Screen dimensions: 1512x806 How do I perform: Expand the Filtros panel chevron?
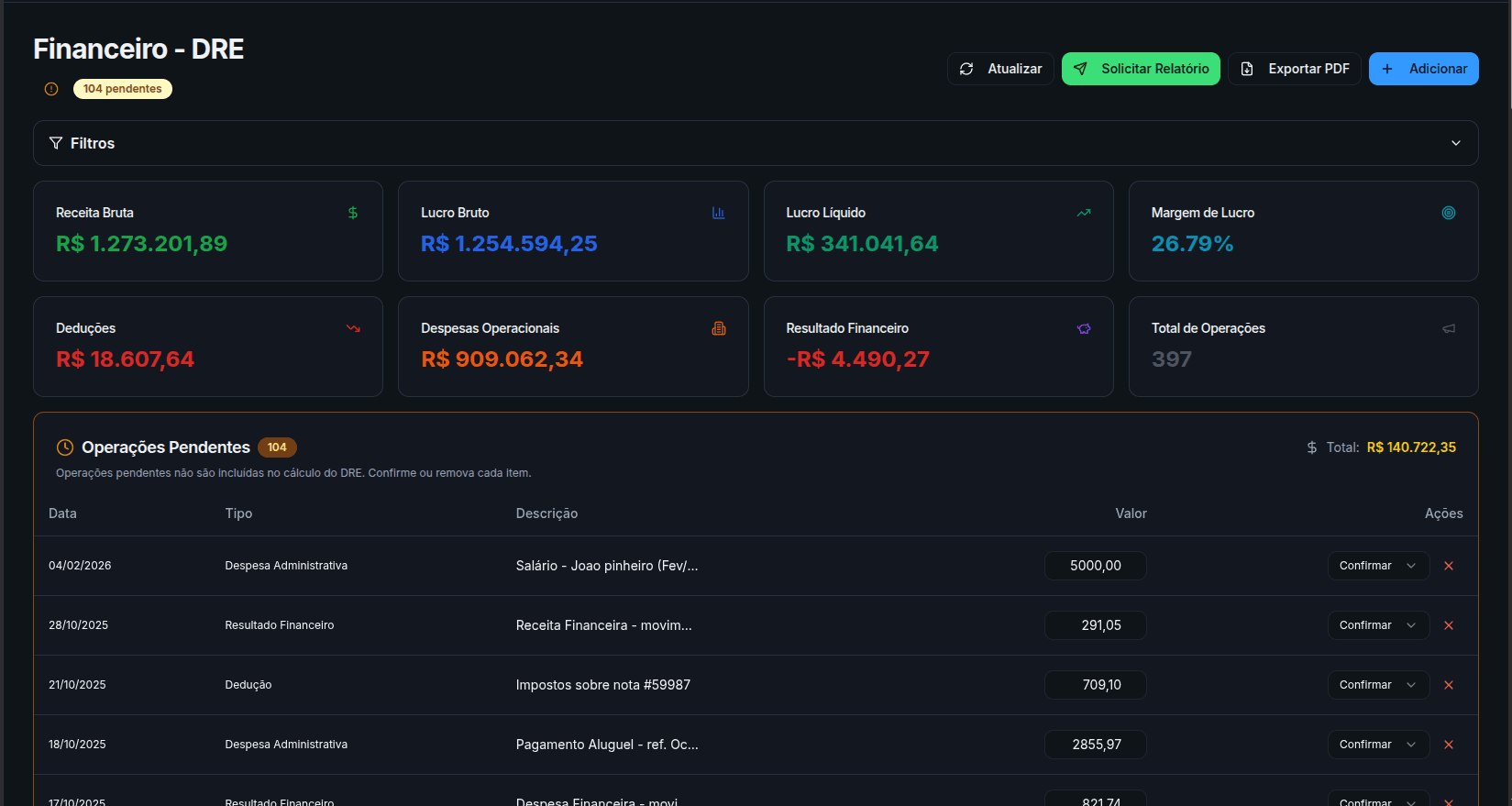pos(1456,143)
